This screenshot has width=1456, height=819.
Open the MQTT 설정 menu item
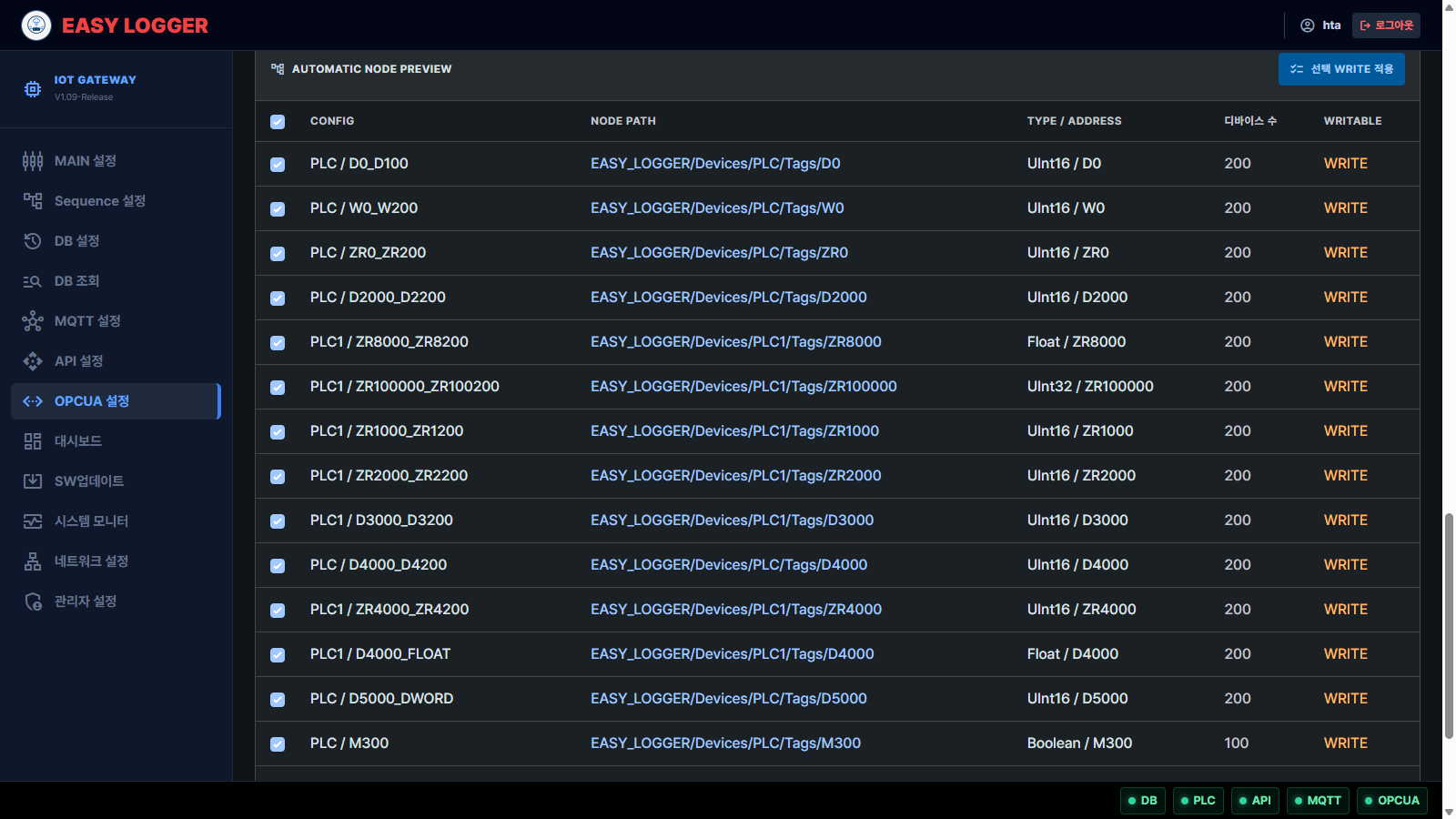click(116, 321)
